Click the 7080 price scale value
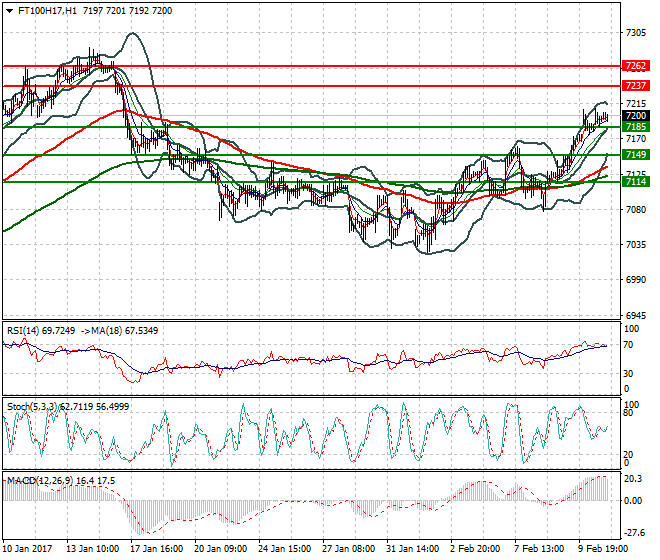 [x=636, y=209]
